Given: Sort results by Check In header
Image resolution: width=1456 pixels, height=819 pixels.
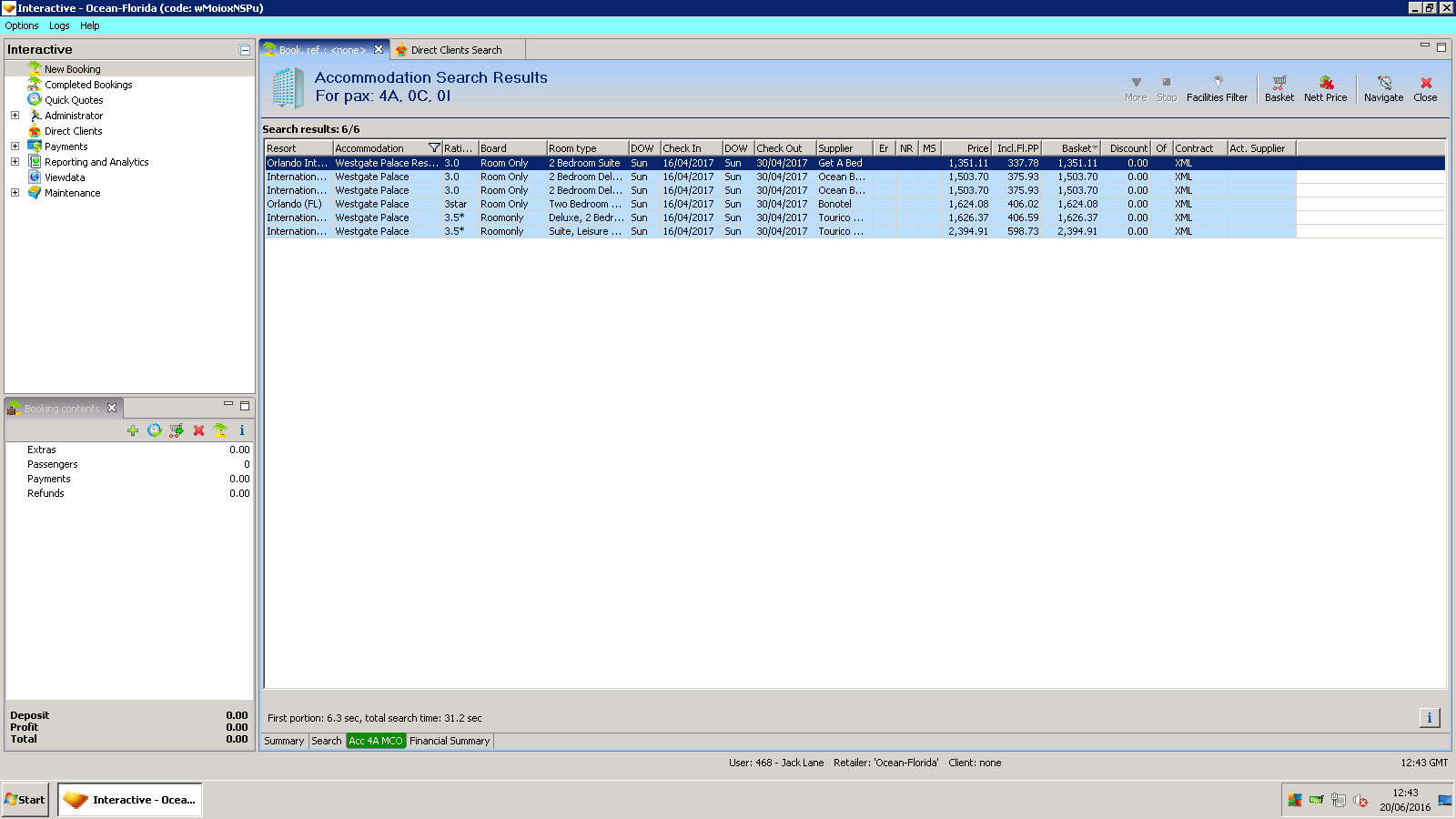Looking at the screenshot, I should click(691, 148).
